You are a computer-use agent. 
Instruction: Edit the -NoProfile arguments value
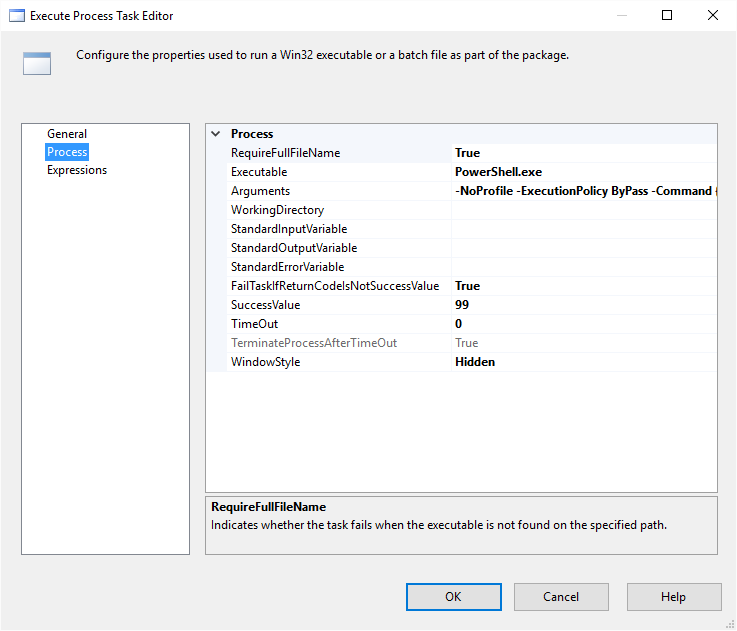point(584,191)
